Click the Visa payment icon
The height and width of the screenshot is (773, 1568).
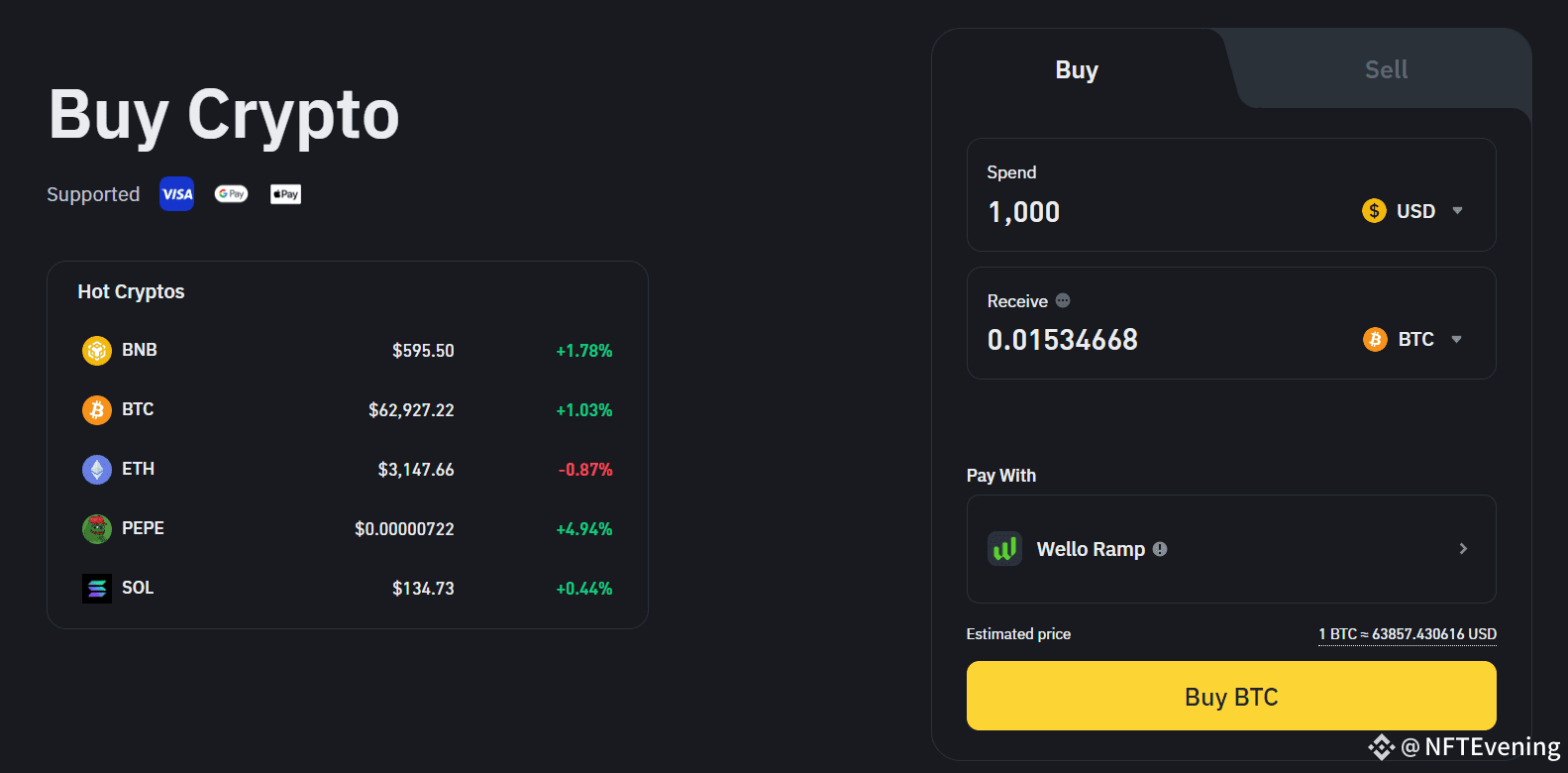click(x=177, y=194)
